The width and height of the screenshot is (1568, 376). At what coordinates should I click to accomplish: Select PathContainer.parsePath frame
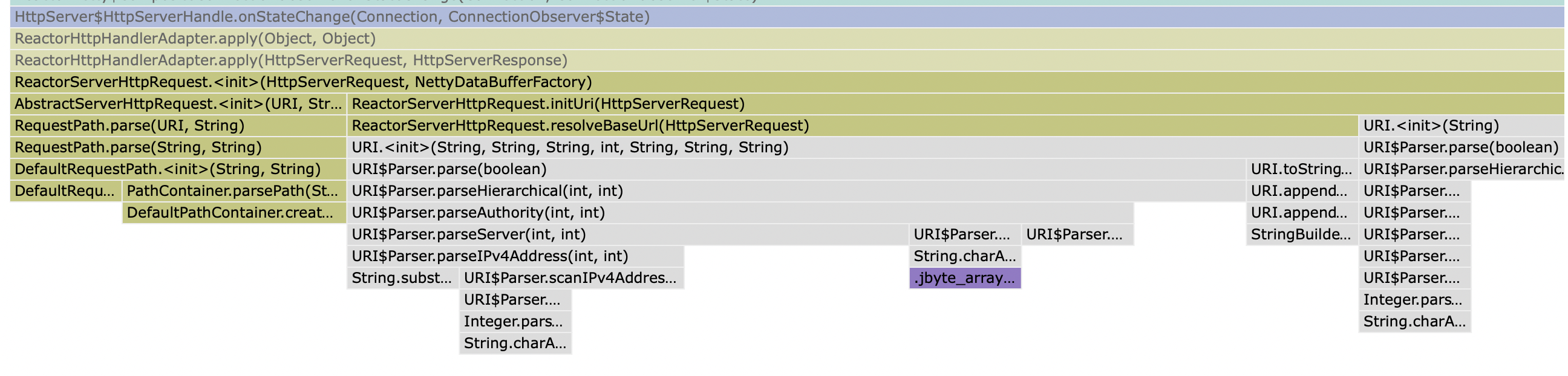(x=234, y=191)
